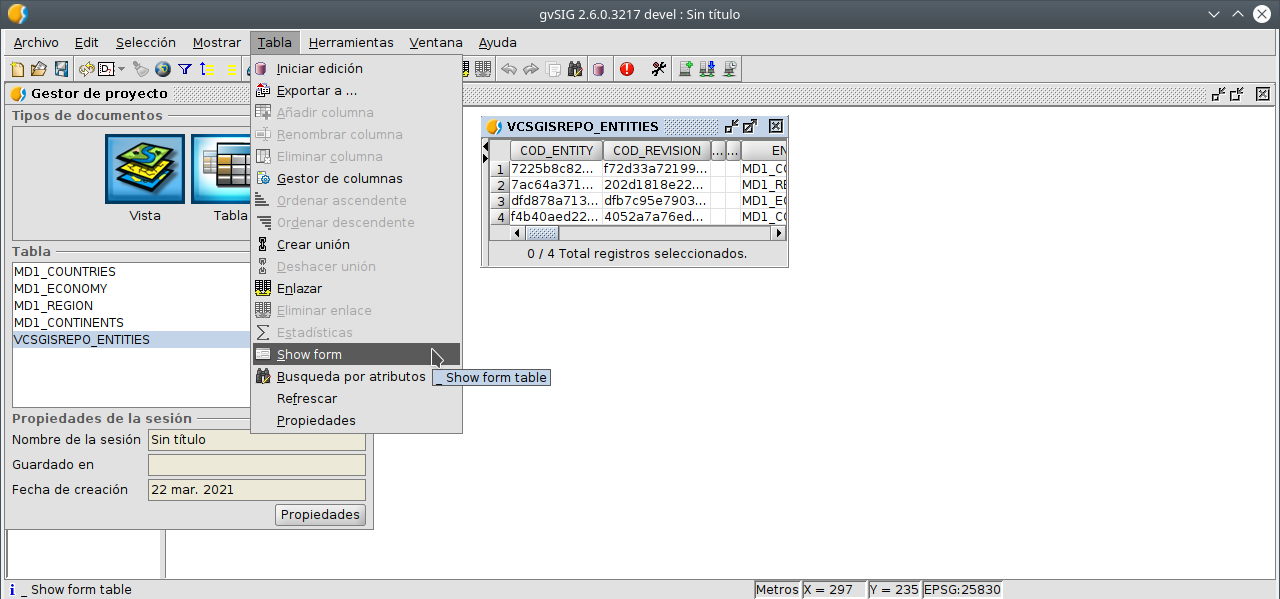Choose Gestor de columnas menu entry
1280x599 pixels.
coord(356,179)
